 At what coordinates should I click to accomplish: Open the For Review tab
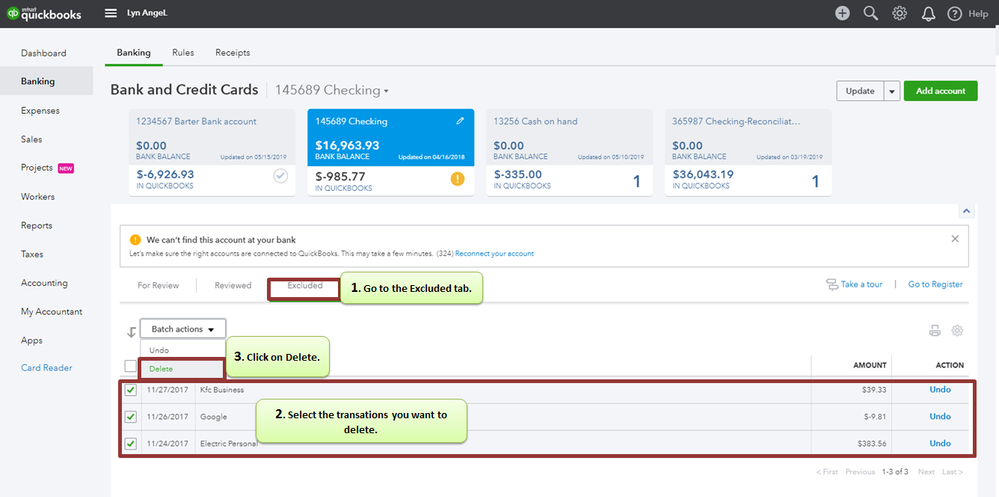[158, 285]
